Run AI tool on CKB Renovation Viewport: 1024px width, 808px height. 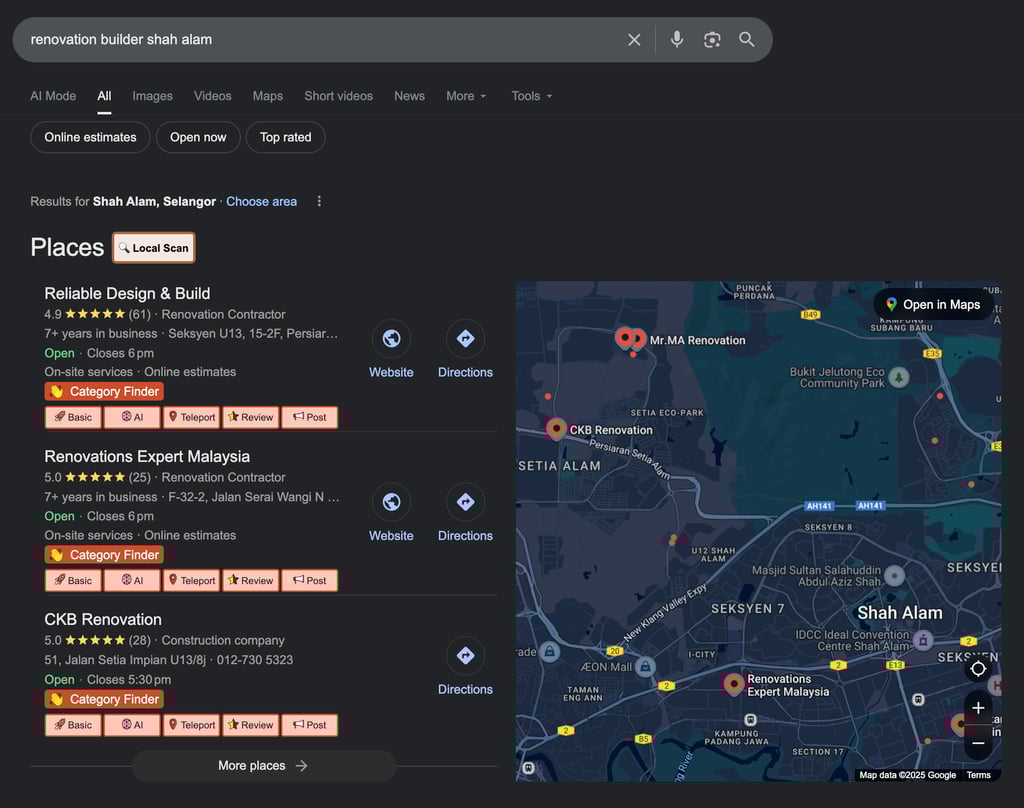coord(132,725)
